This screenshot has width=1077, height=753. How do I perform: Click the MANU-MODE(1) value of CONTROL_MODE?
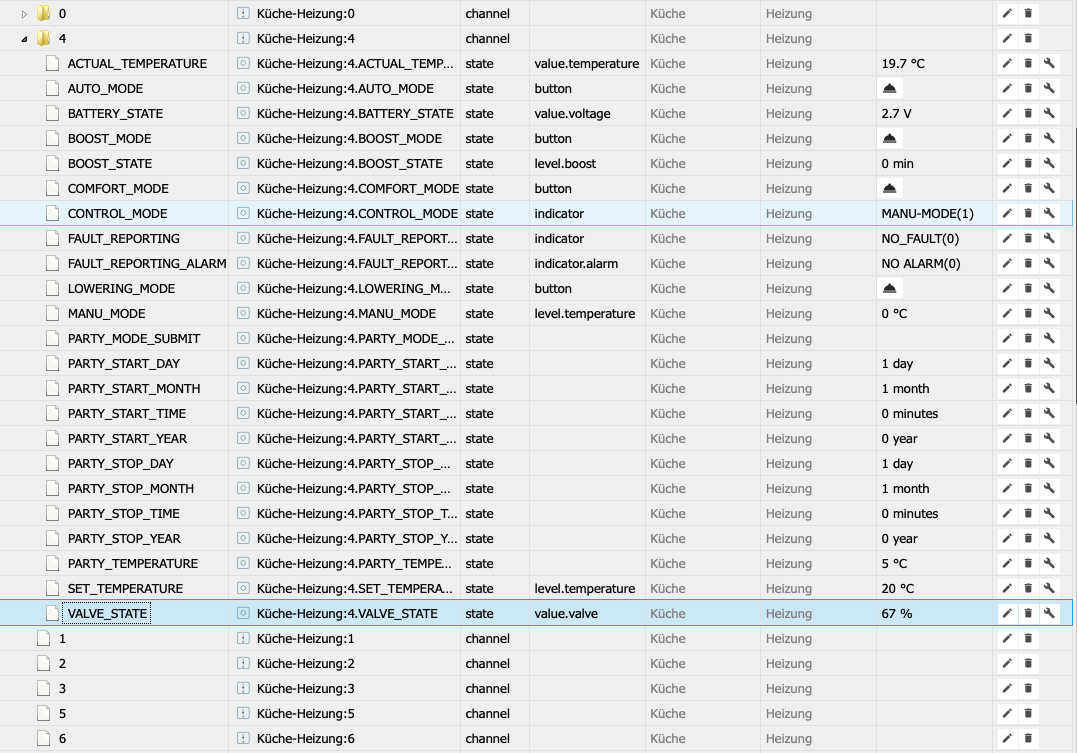(927, 214)
